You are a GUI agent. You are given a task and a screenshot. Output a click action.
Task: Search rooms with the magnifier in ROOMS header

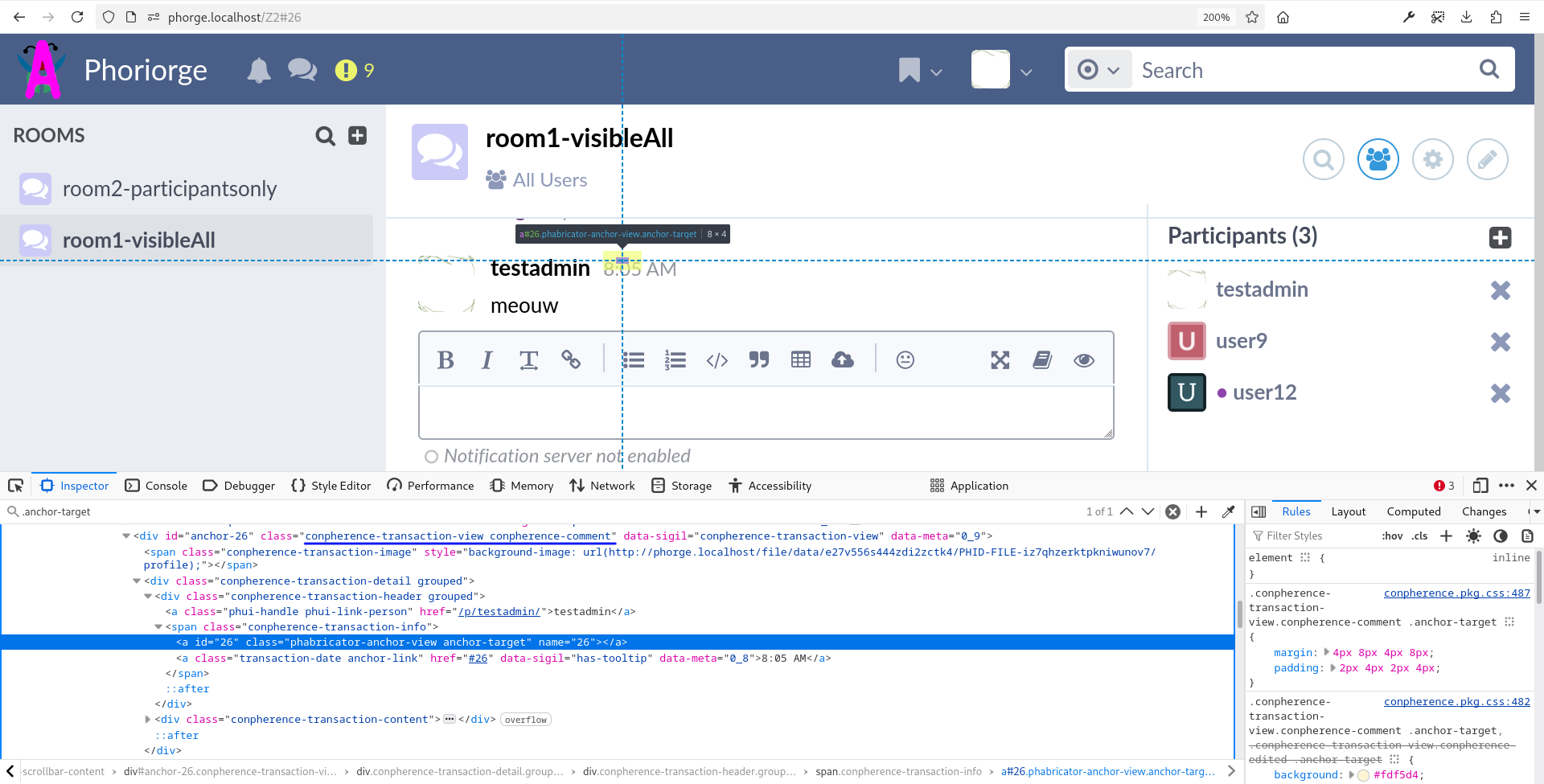click(325, 136)
